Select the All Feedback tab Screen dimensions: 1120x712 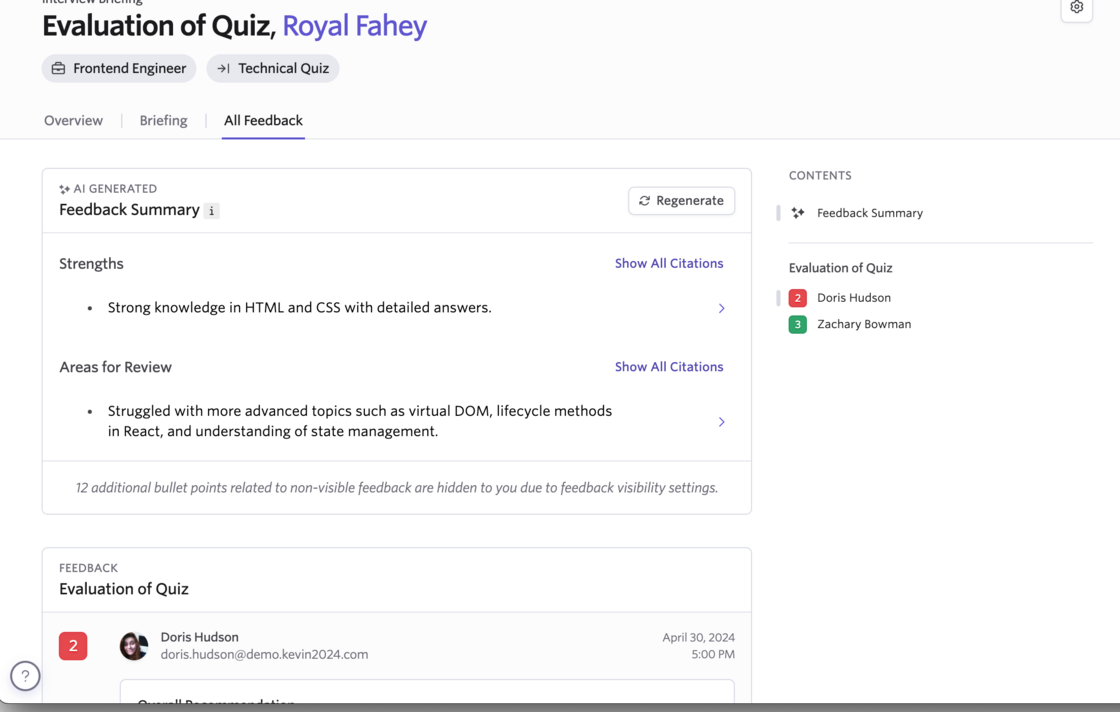(263, 120)
